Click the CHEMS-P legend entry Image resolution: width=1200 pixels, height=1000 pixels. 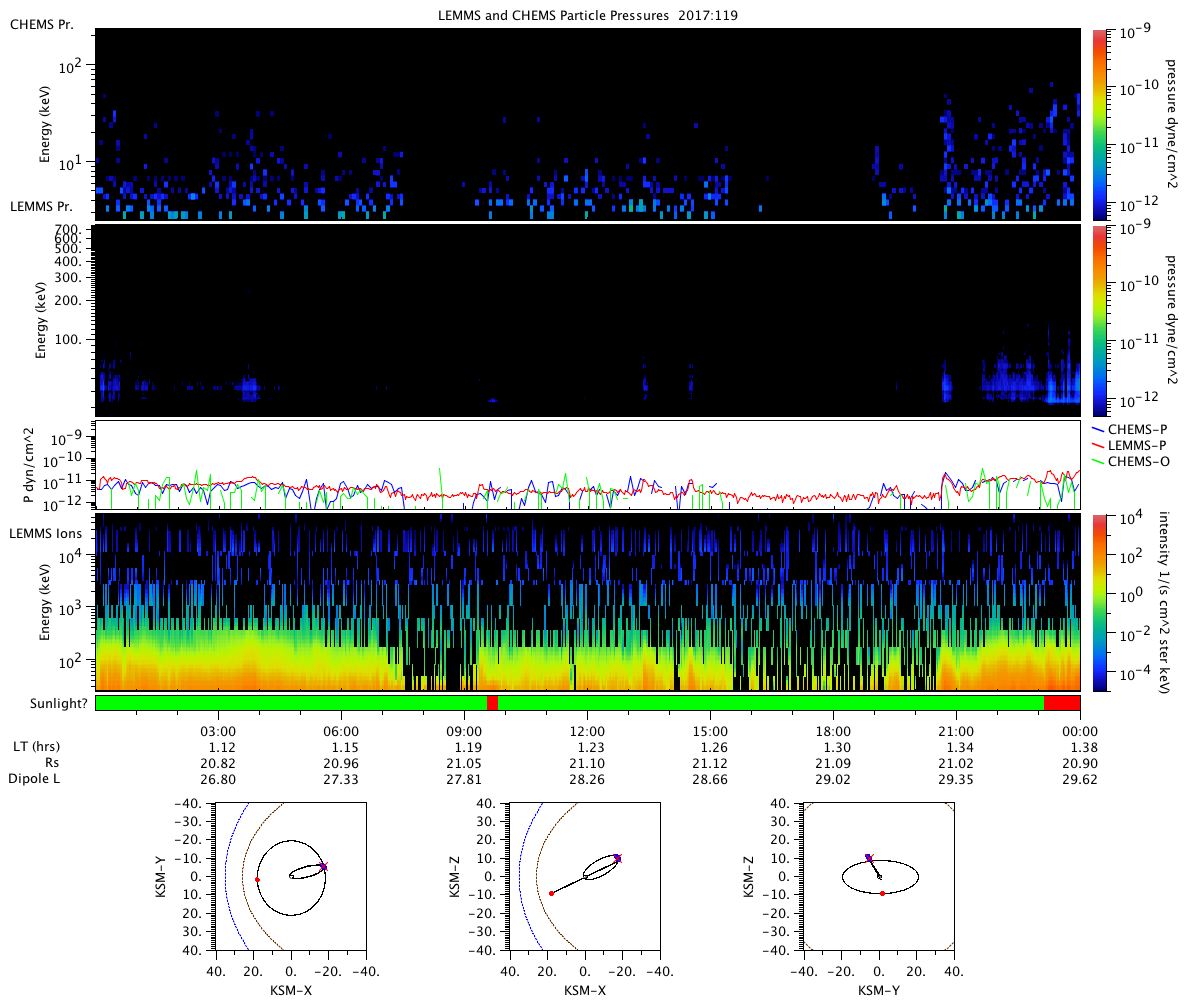(x=1116, y=428)
